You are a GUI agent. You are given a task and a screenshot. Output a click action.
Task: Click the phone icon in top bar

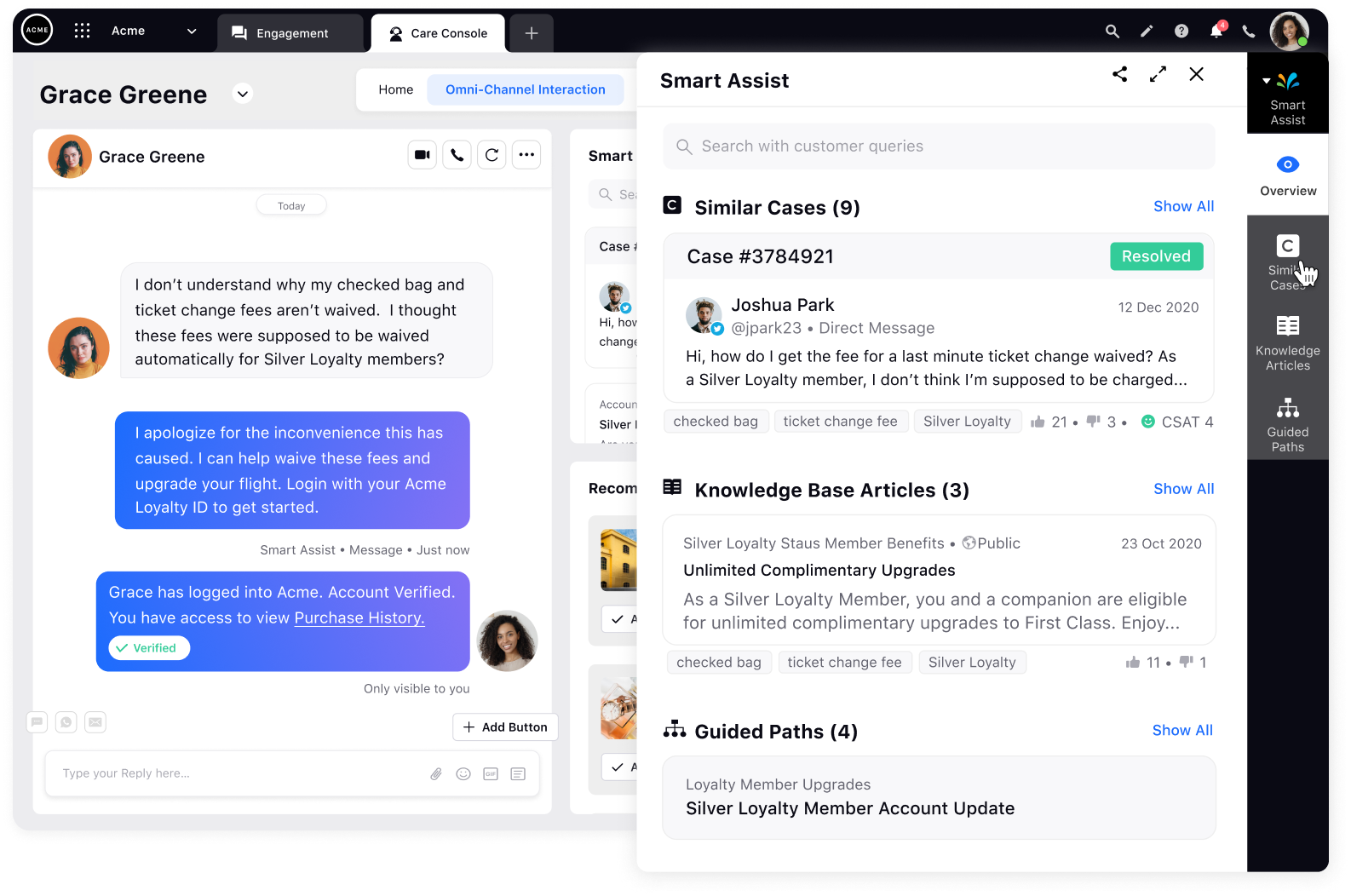coord(1249,32)
